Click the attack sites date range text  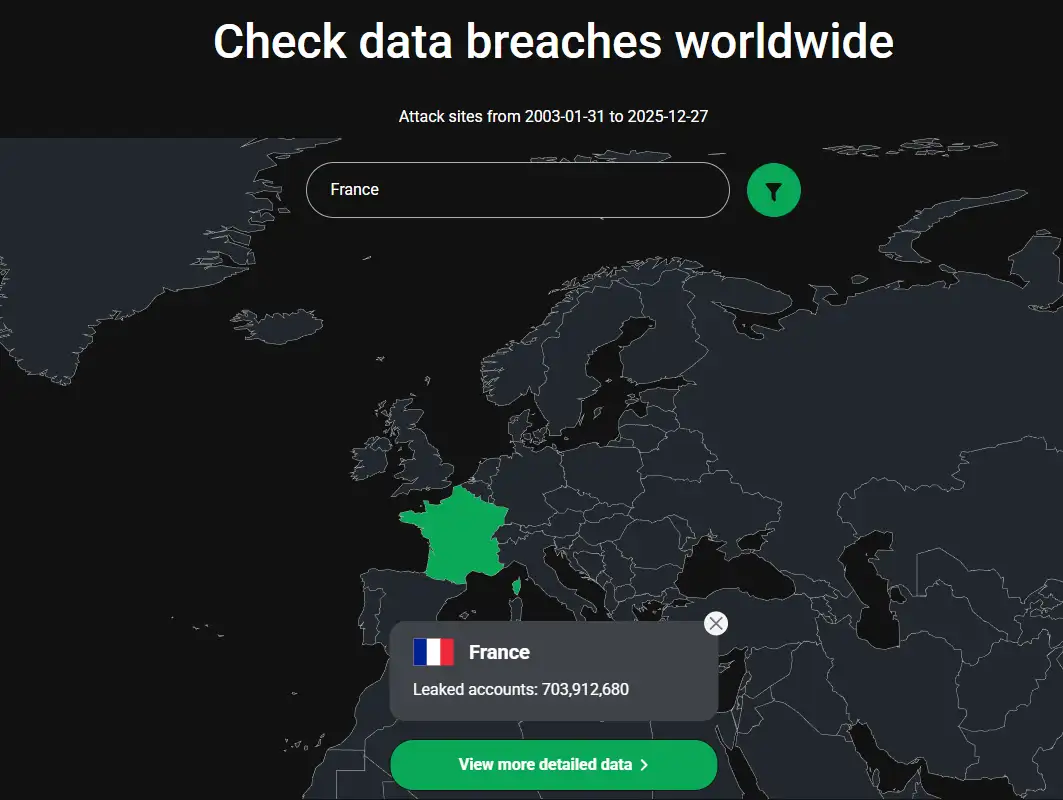[553, 117]
